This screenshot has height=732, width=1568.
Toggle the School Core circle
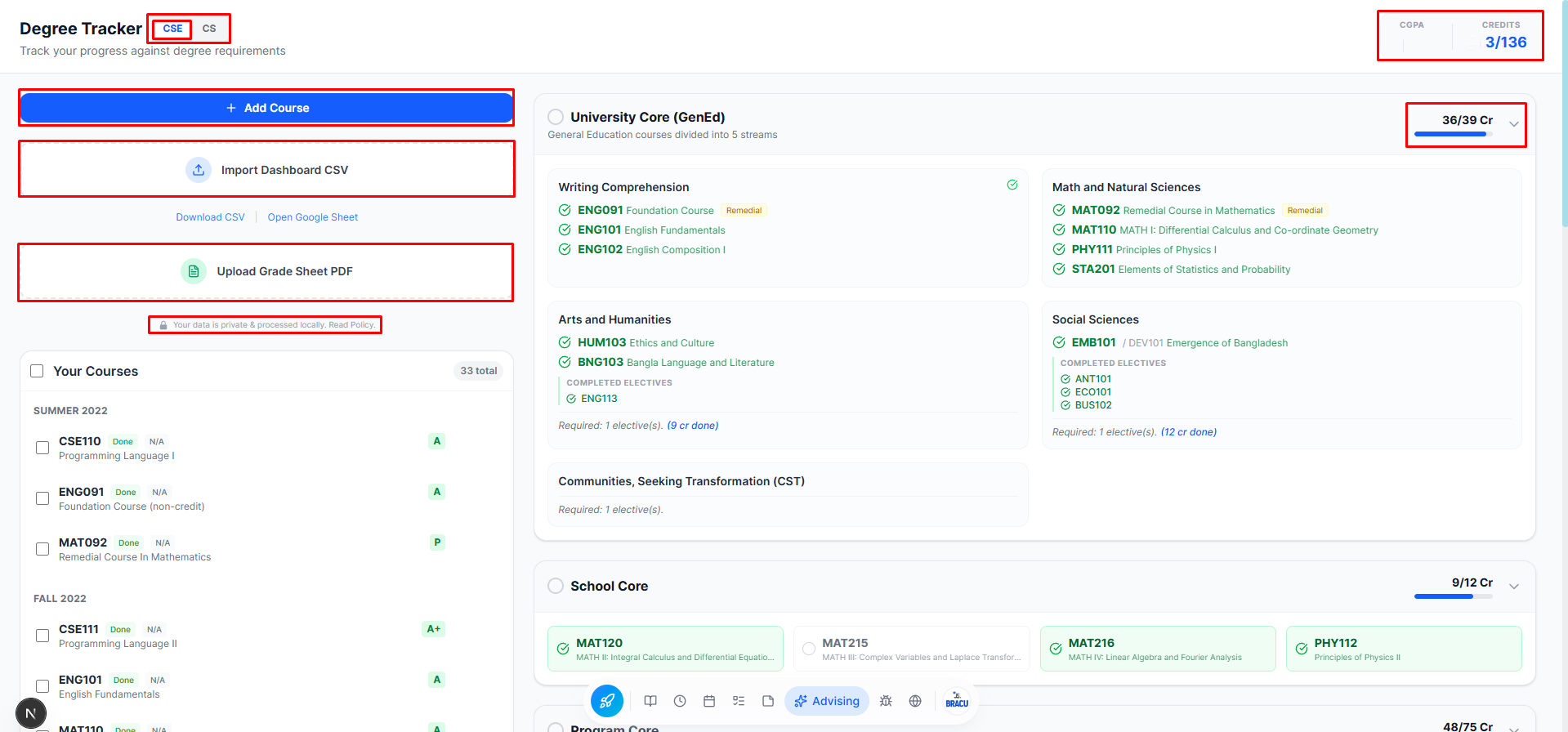click(x=556, y=586)
